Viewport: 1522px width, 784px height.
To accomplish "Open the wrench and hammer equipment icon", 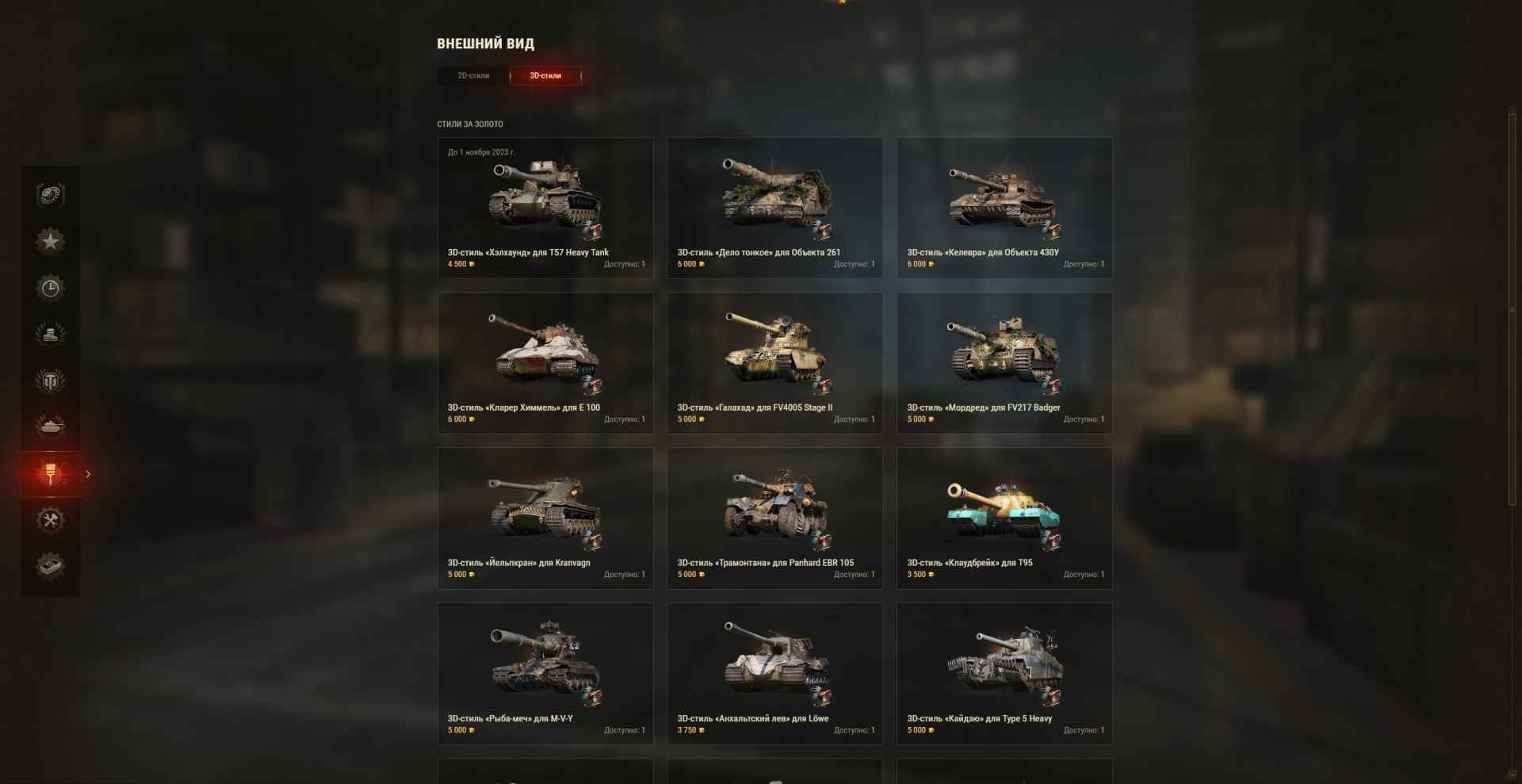I will tap(51, 520).
